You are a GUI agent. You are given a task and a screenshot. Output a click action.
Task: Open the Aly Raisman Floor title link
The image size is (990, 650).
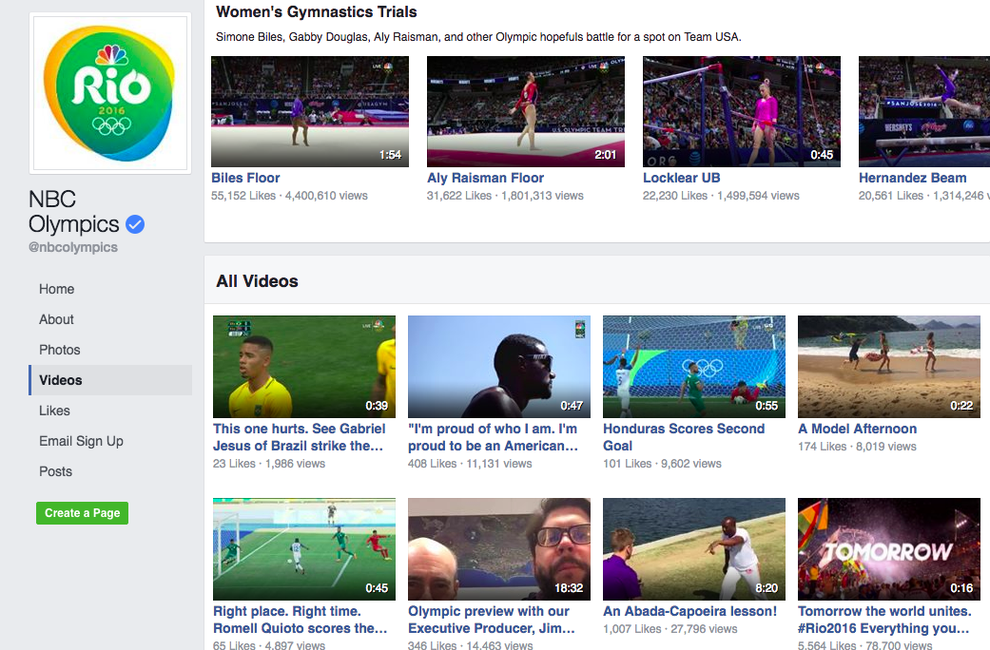[x=486, y=178]
